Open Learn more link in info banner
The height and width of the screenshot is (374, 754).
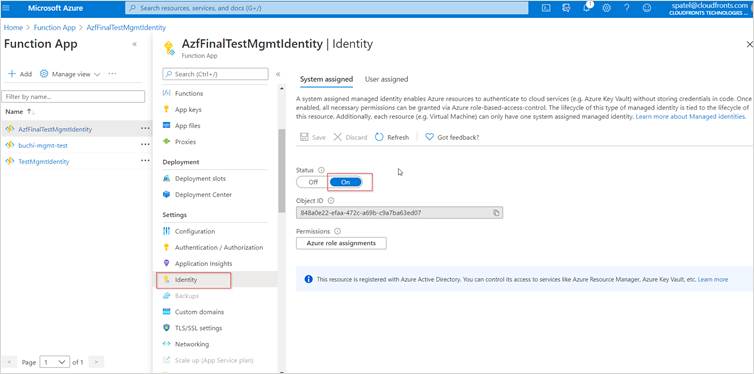pos(713,279)
